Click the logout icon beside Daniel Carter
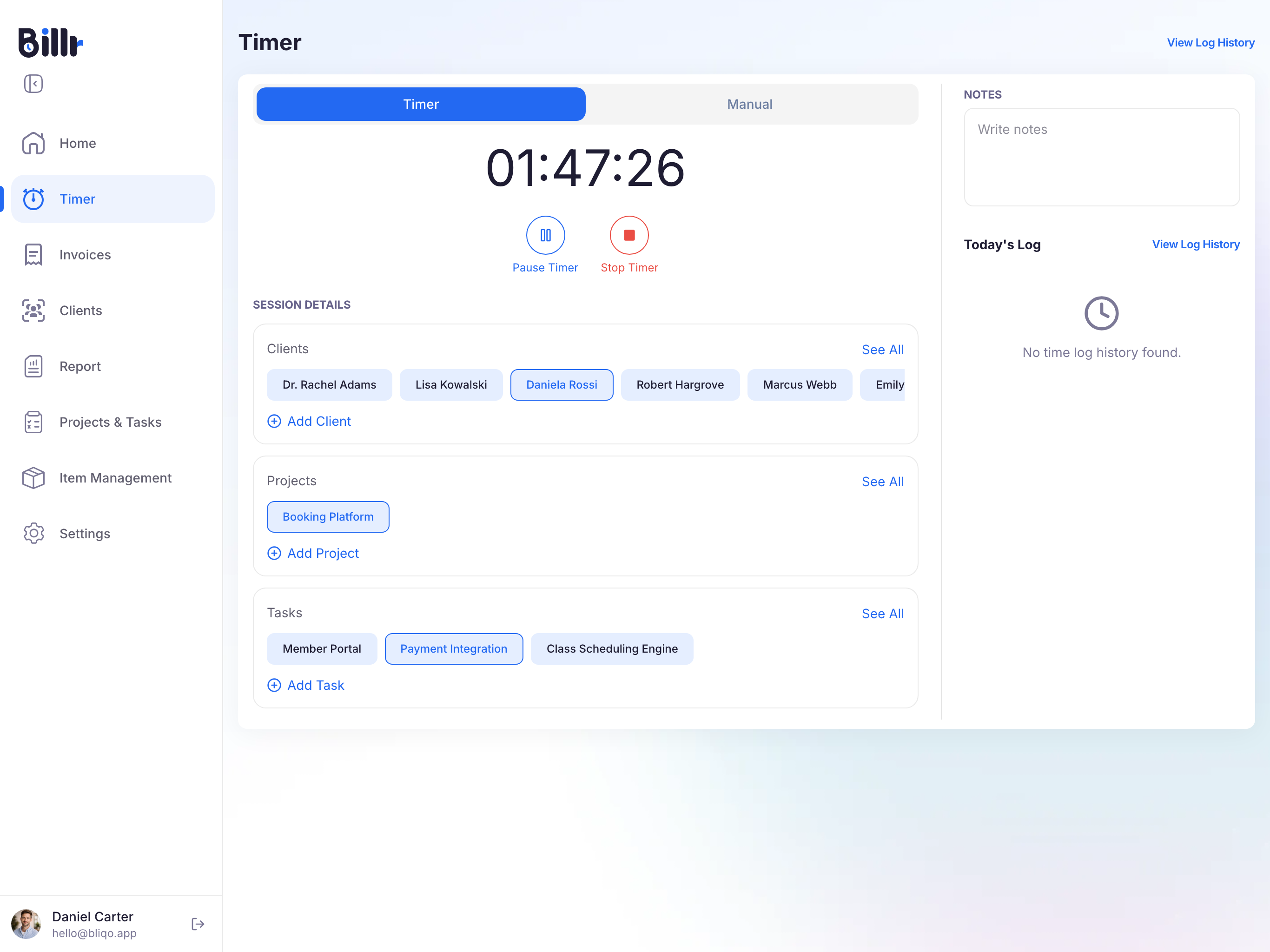 pos(198,924)
